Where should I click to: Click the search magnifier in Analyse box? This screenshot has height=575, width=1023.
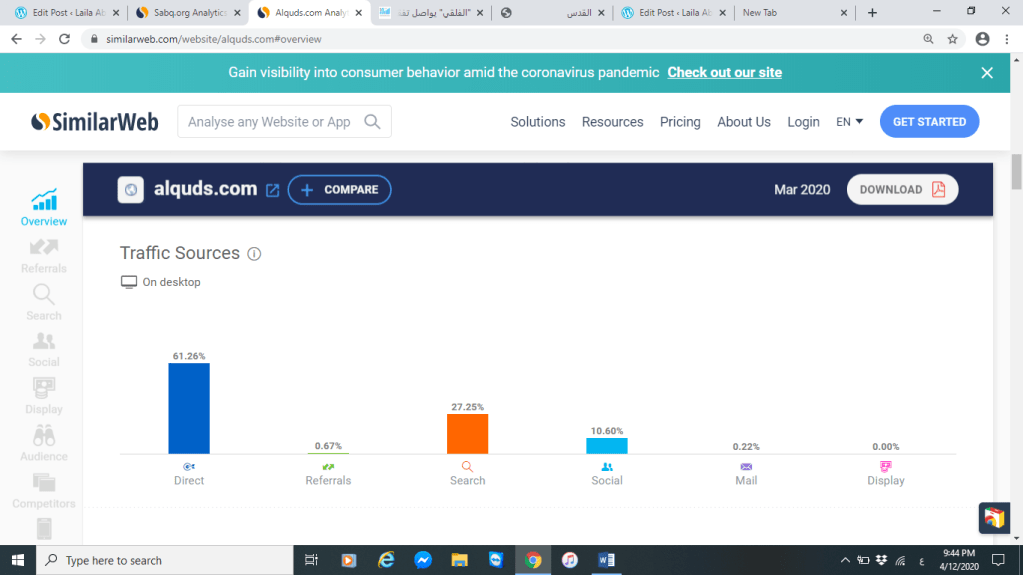pos(372,122)
